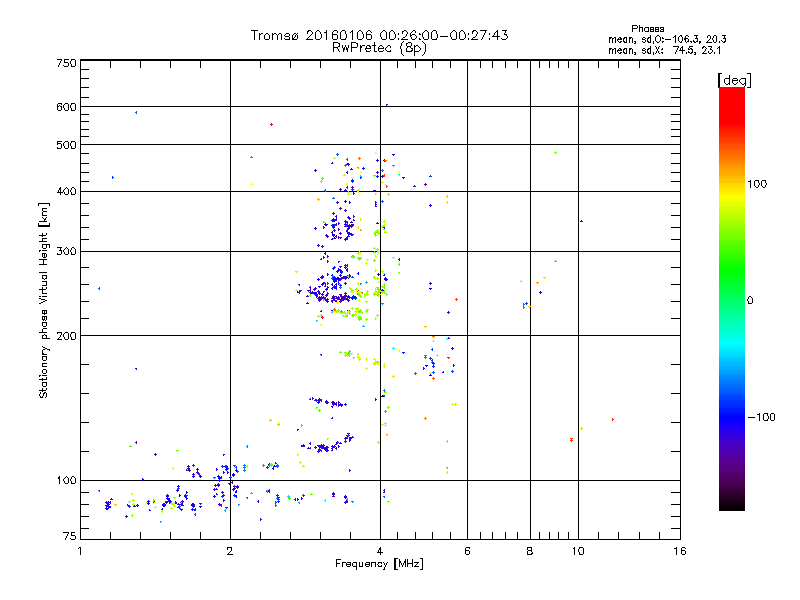
Task: Click the phase colorbar gradient
Action: click(732, 298)
